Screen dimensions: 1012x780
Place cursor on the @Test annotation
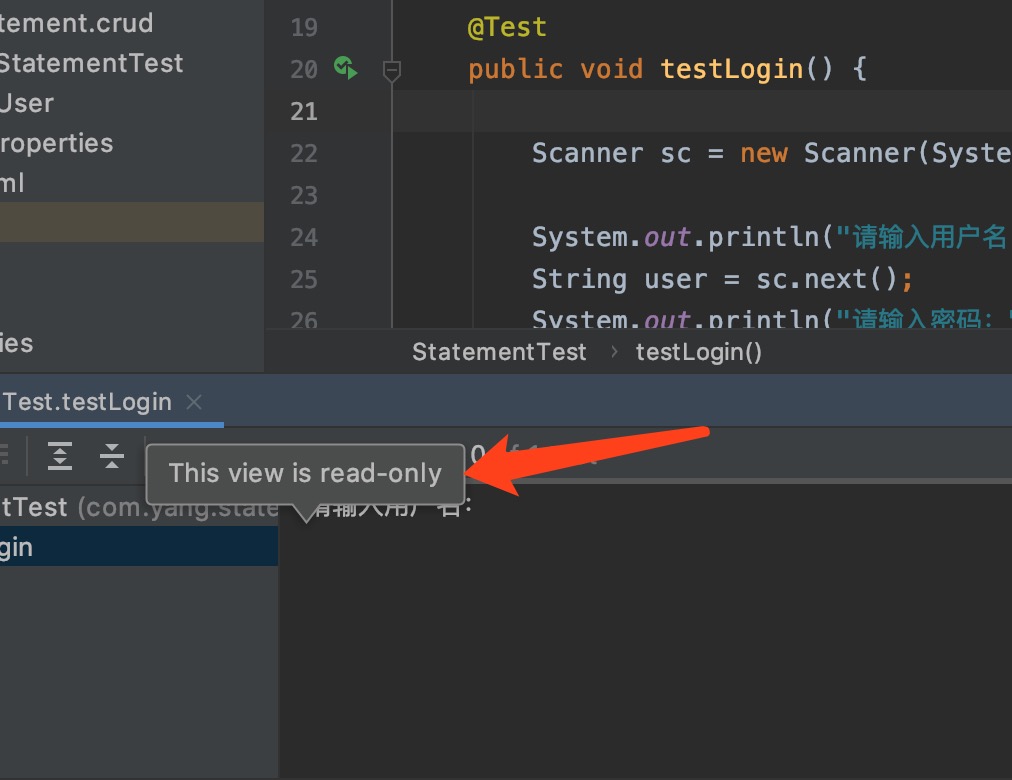pos(507,27)
